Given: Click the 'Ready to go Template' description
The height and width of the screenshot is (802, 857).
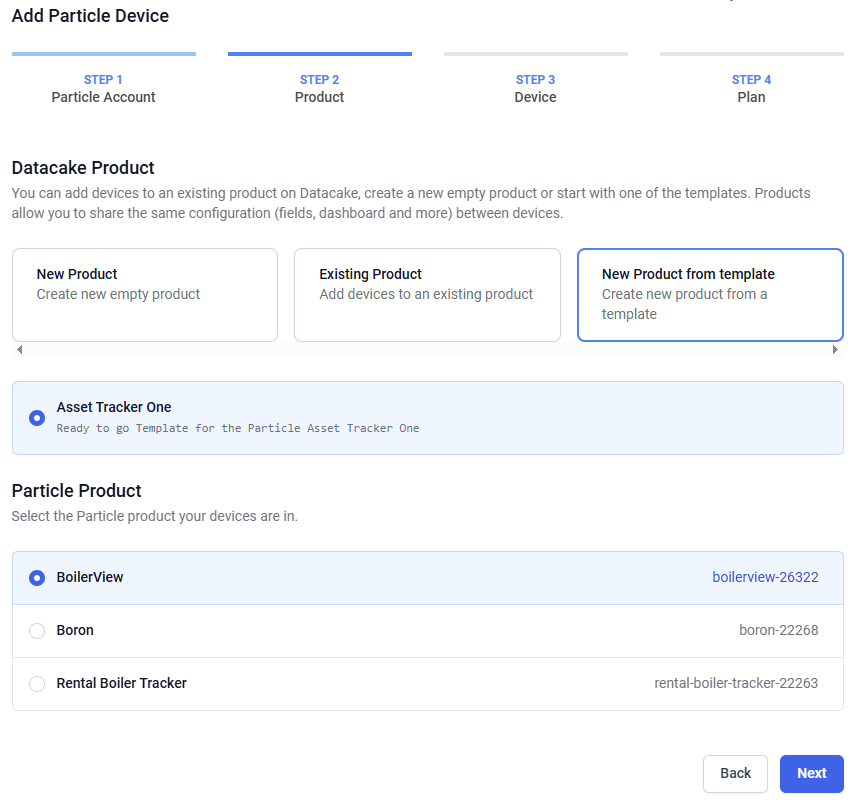Looking at the screenshot, I should pyautogui.click(x=238, y=428).
